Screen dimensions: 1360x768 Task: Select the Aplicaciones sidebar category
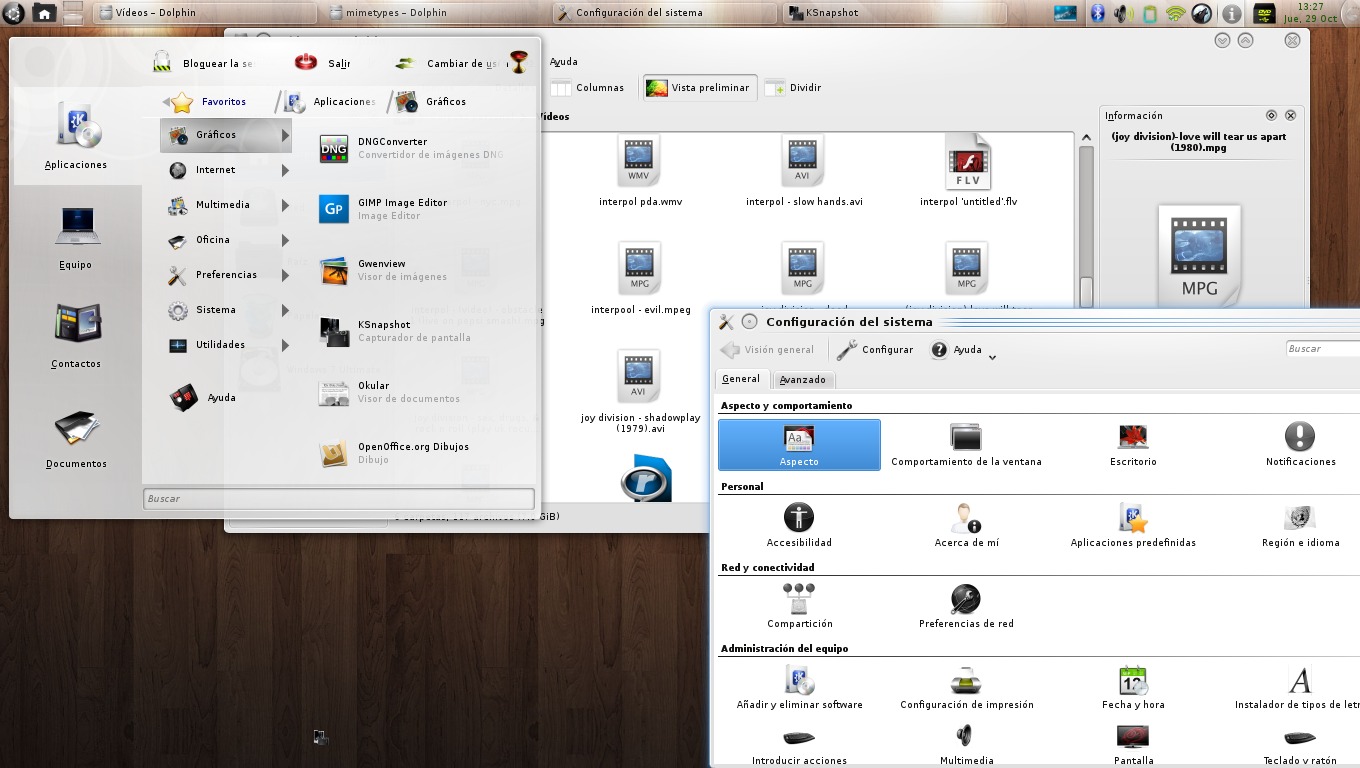click(76, 135)
